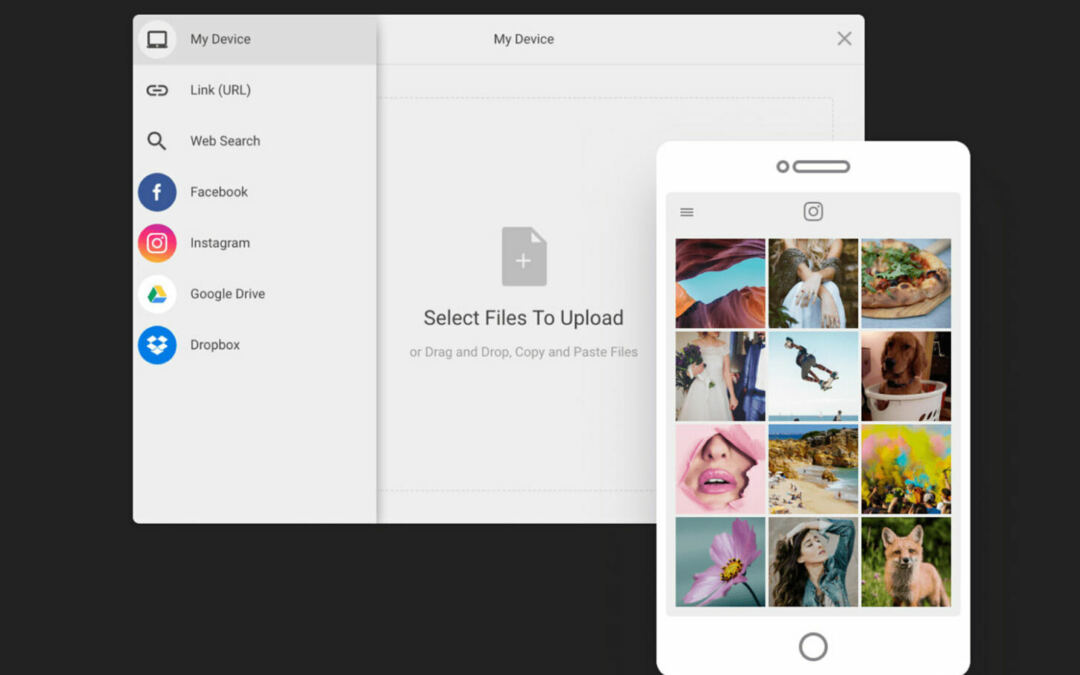The width and height of the screenshot is (1080, 675).
Task: Select the Google Drive icon
Action: tap(157, 294)
